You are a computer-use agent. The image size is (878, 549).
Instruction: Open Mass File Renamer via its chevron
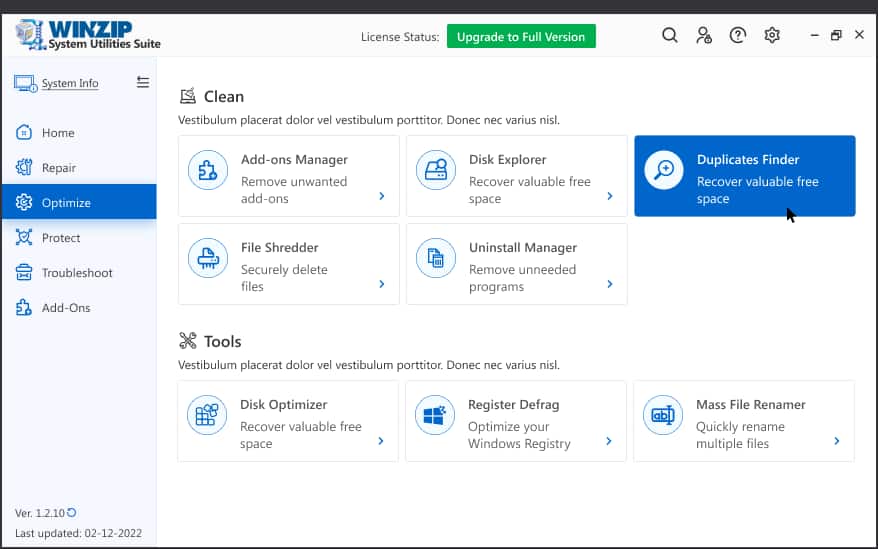tap(837, 441)
